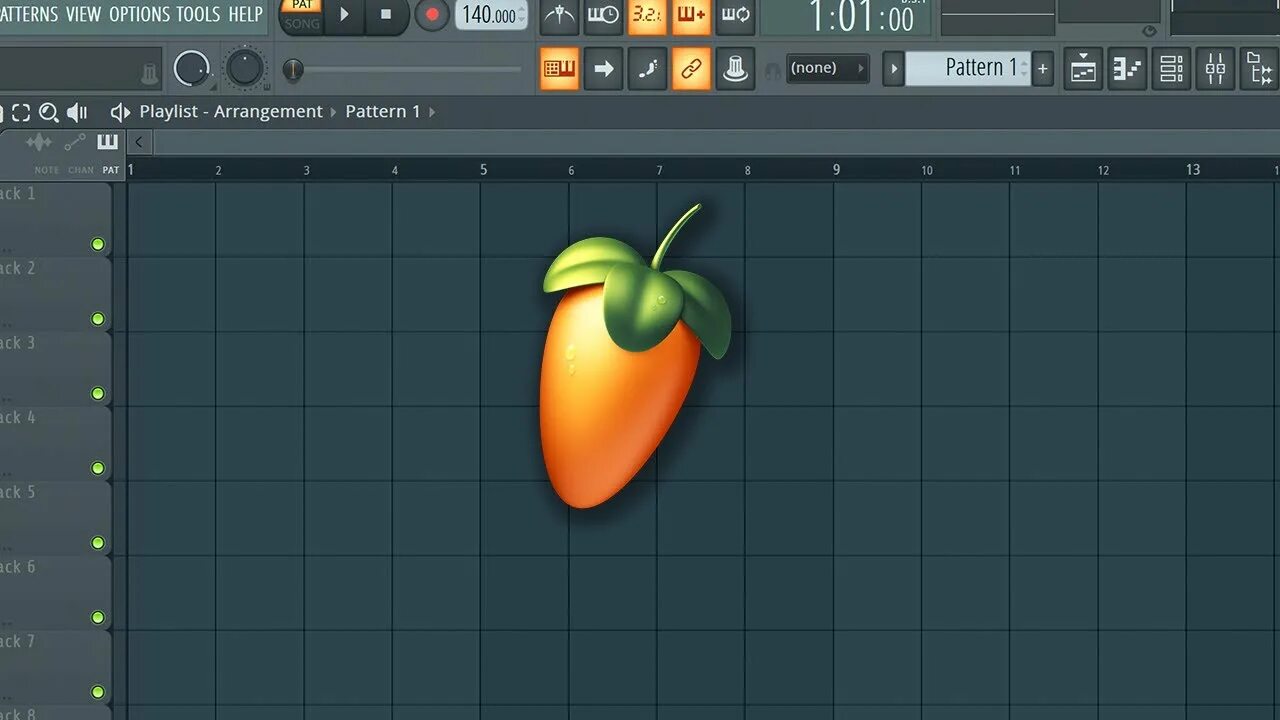Click the stop button

click(387, 15)
